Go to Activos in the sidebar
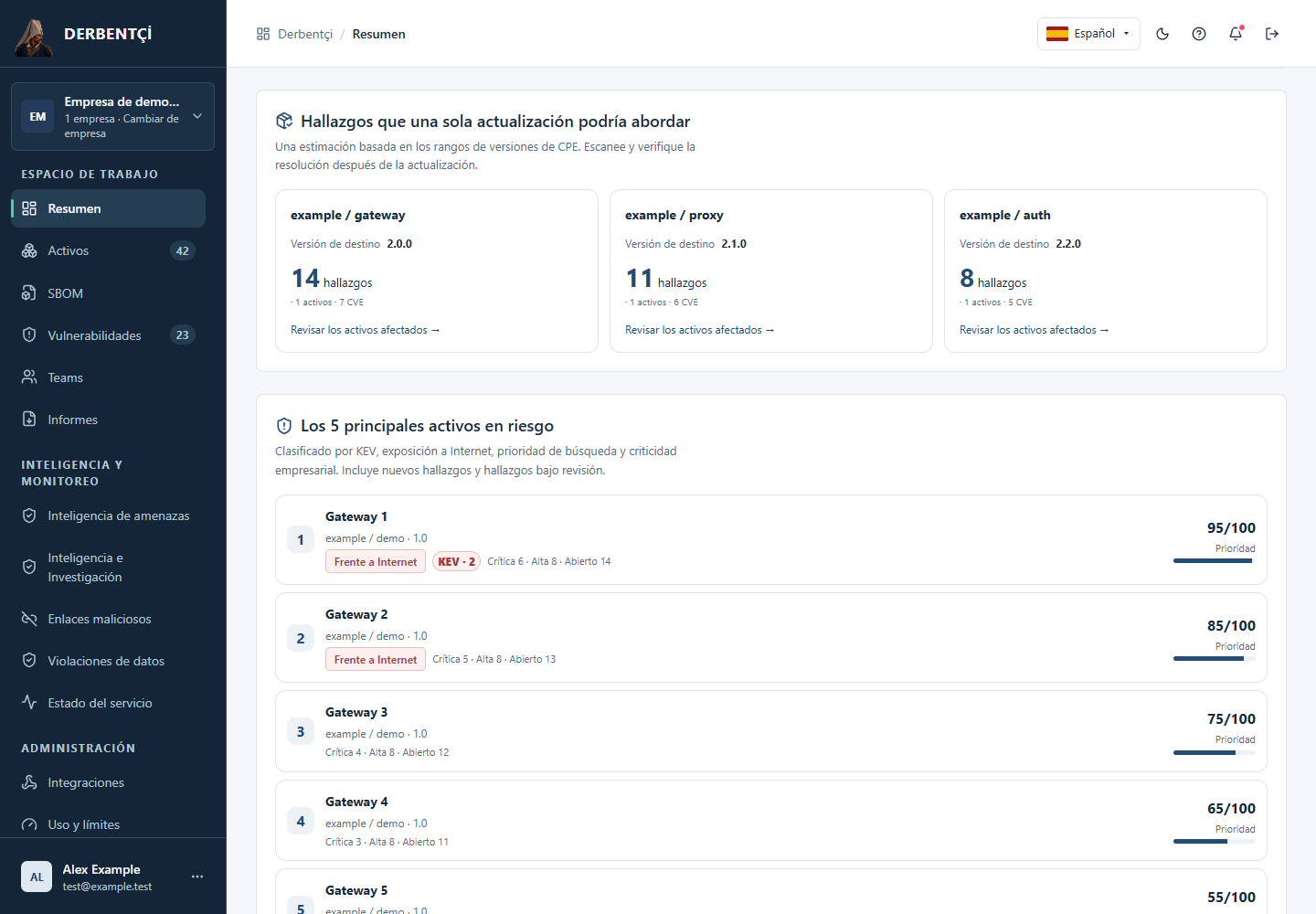This screenshot has width=1316, height=914. 108,250
